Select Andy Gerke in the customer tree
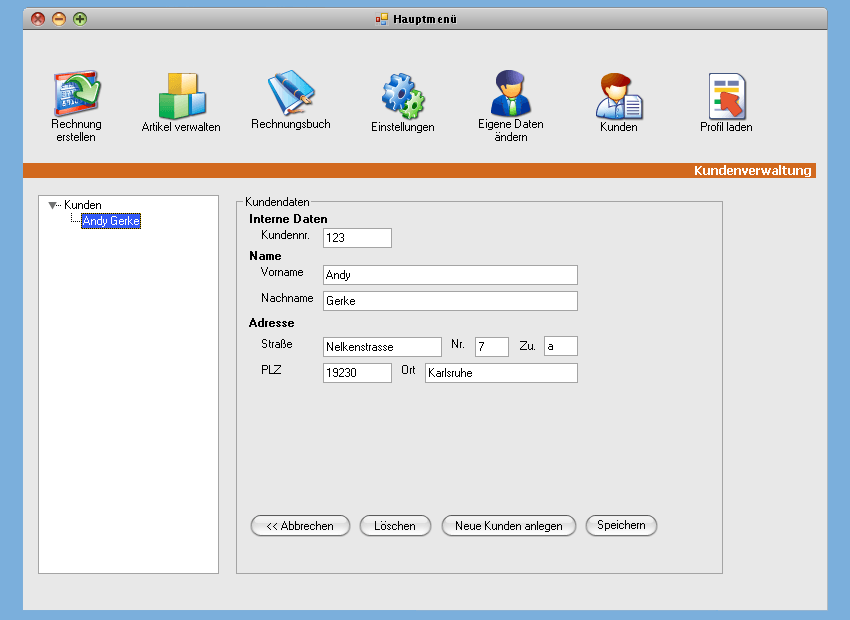Image resolution: width=850 pixels, height=620 pixels. (x=111, y=221)
